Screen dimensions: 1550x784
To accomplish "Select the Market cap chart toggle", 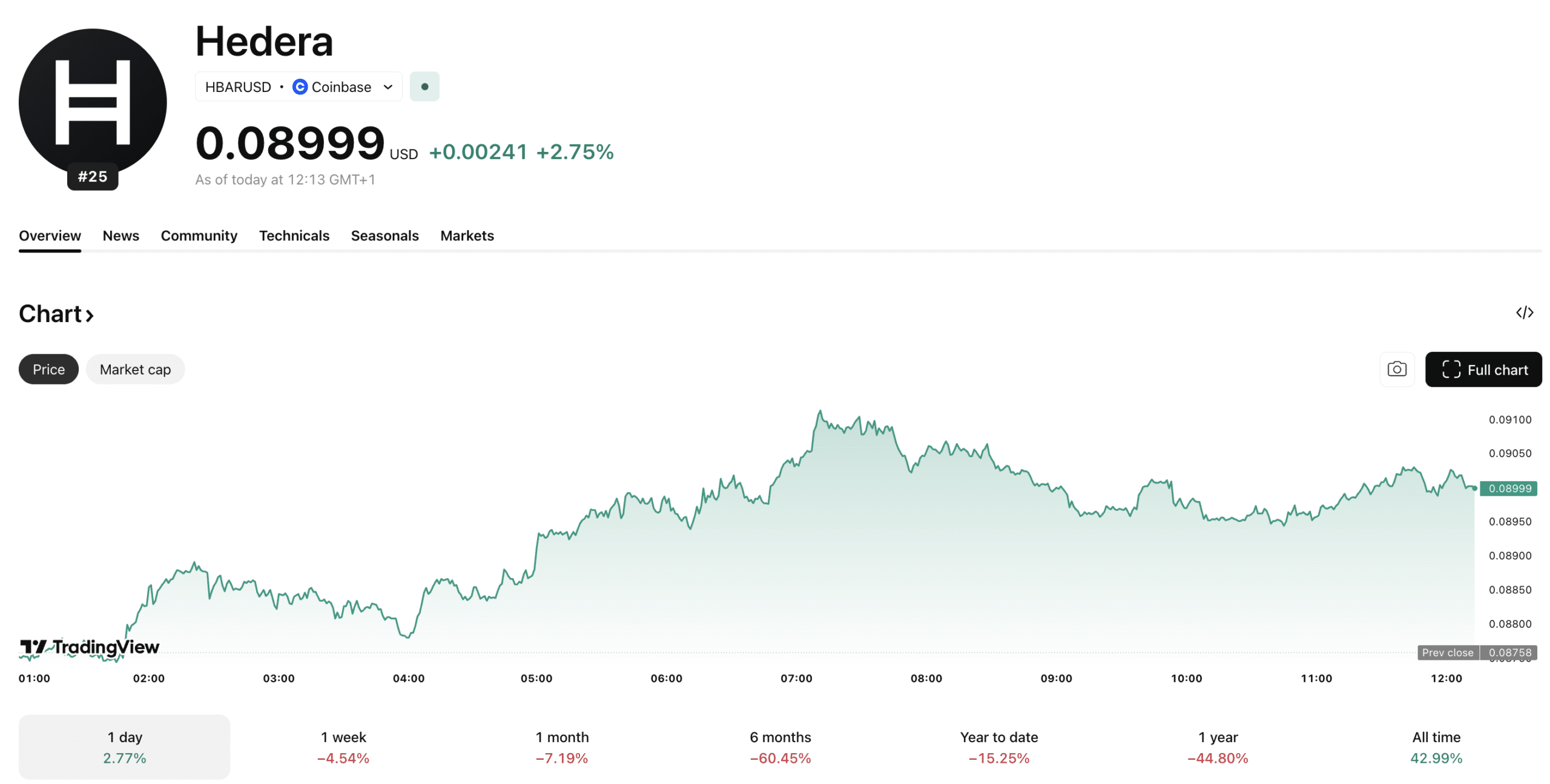I will tap(135, 369).
